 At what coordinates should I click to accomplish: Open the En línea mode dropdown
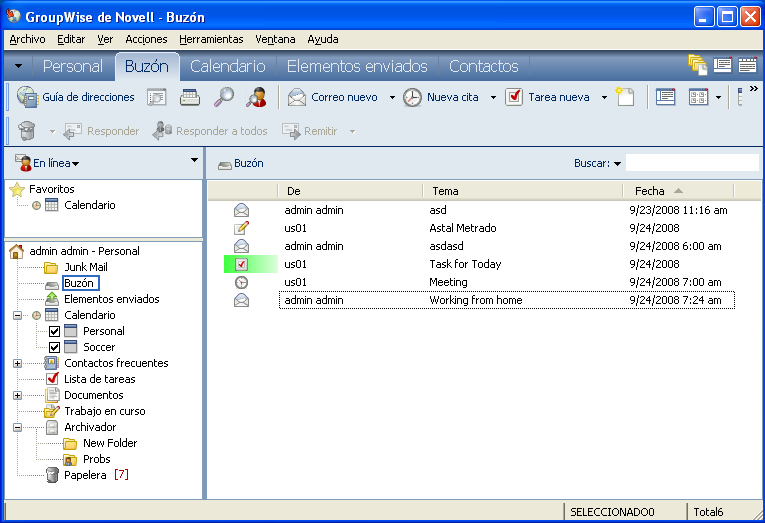coord(49,163)
